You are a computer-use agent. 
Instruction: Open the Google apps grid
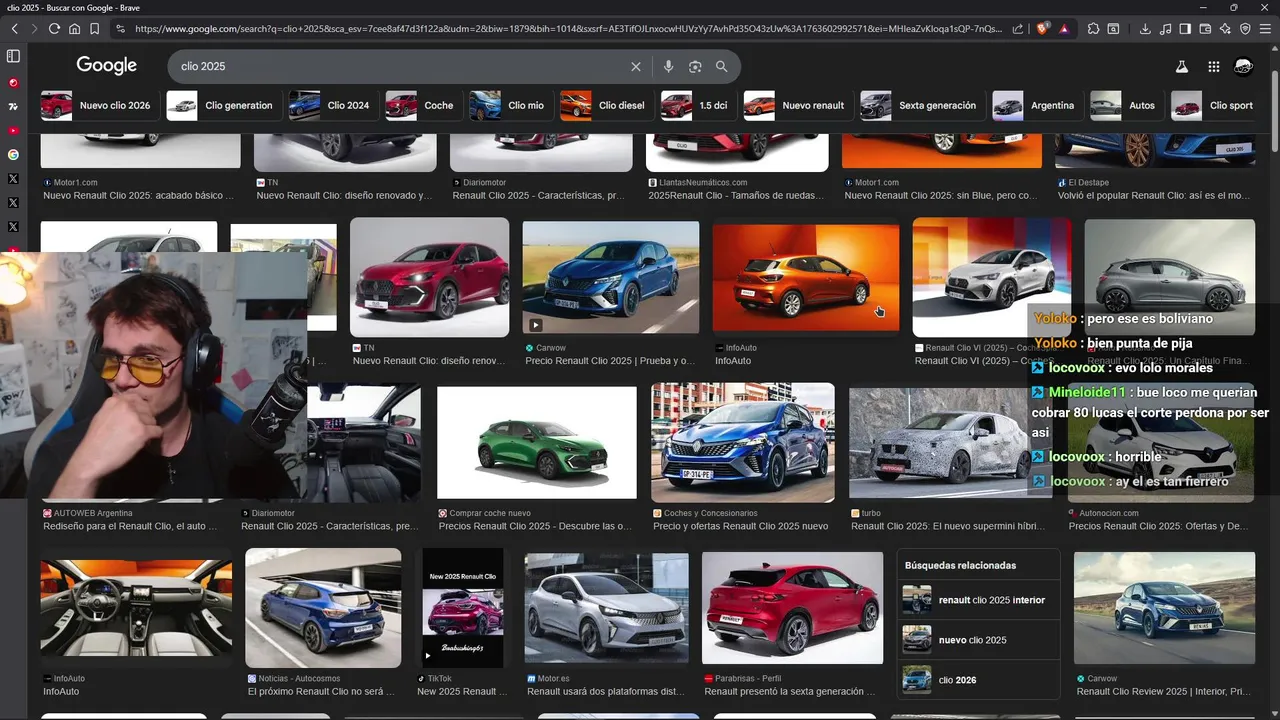coord(1214,67)
